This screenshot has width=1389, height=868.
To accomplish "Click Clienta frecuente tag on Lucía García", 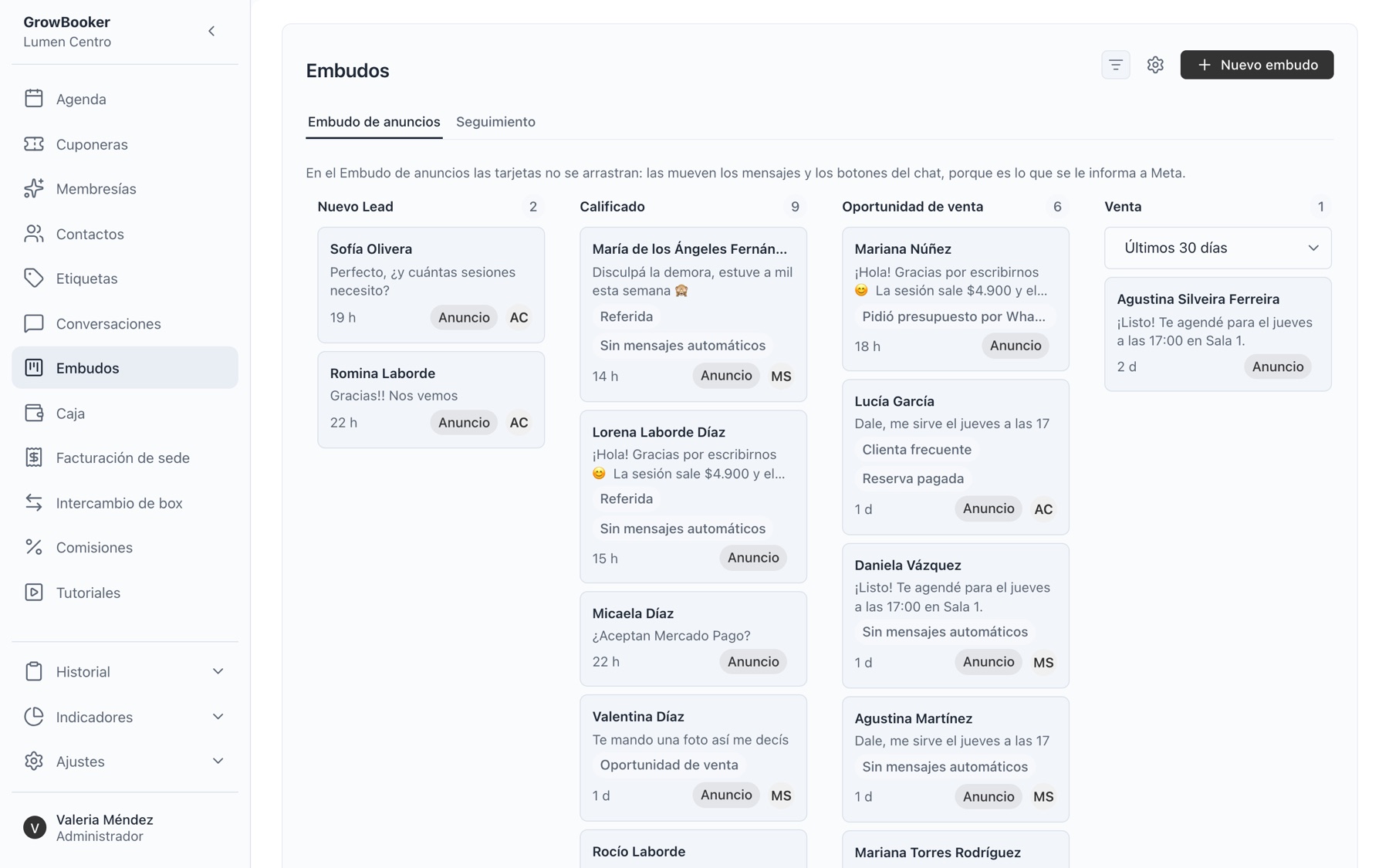I will 917,450.
